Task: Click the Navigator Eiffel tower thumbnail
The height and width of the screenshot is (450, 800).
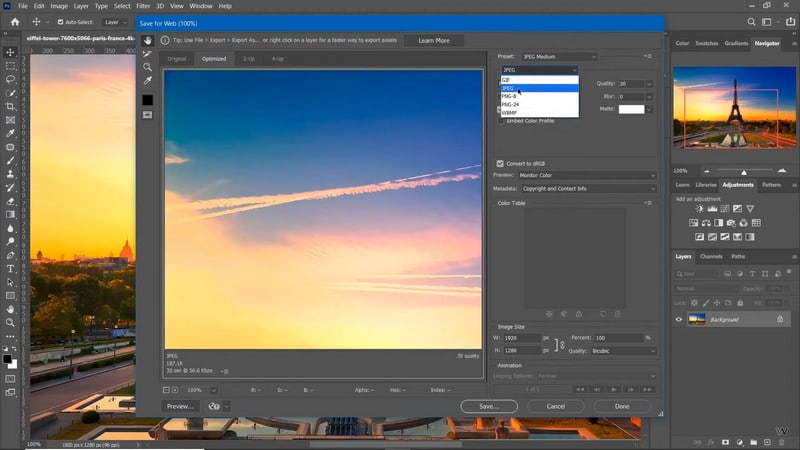Action: click(734, 108)
